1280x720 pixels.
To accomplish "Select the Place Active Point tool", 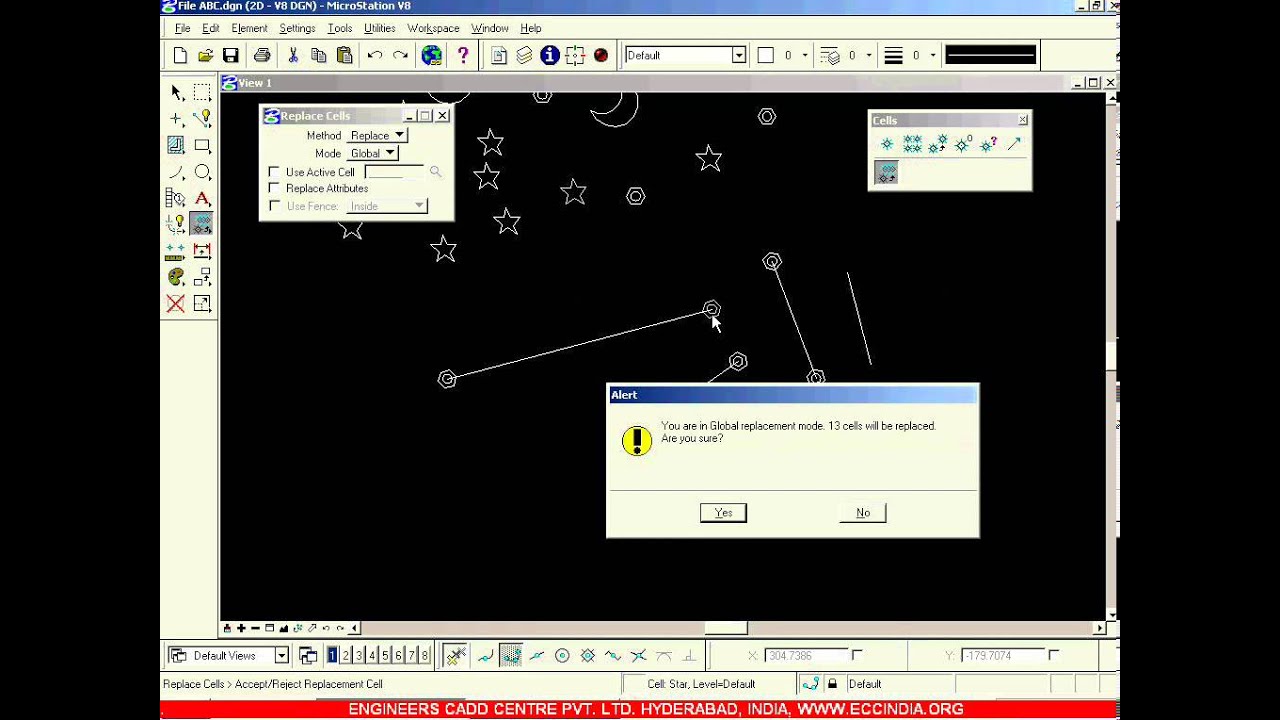I will (x=176, y=119).
